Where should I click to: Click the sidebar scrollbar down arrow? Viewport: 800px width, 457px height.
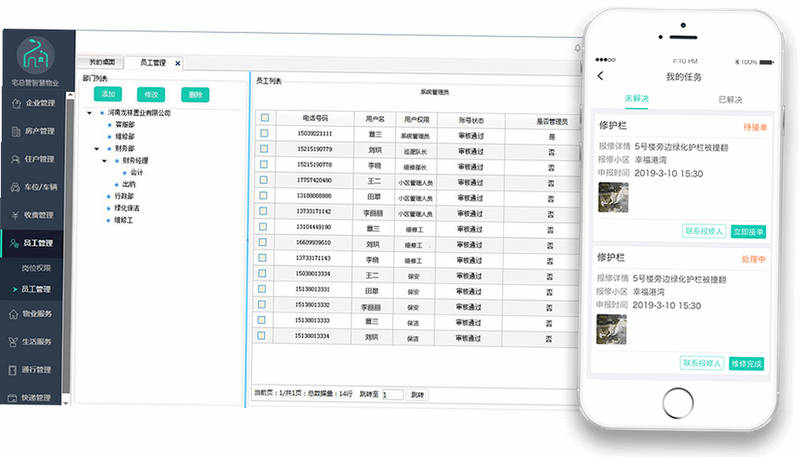click(x=65, y=403)
